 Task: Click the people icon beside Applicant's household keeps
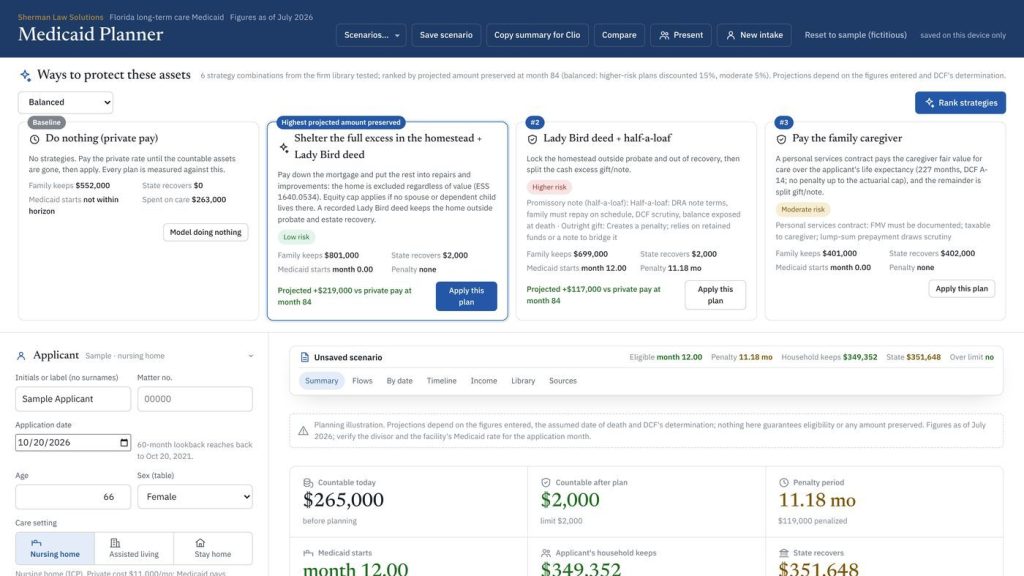(x=545, y=553)
